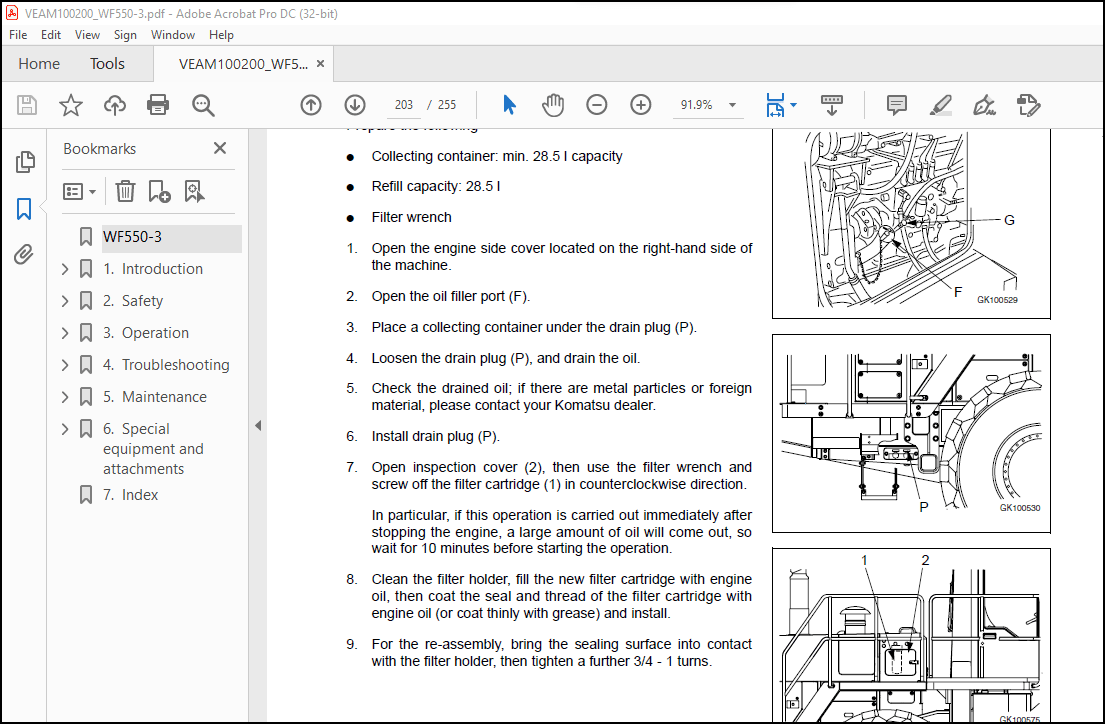Click the Print file icon
This screenshot has width=1105, height=724.
[158, 105]
